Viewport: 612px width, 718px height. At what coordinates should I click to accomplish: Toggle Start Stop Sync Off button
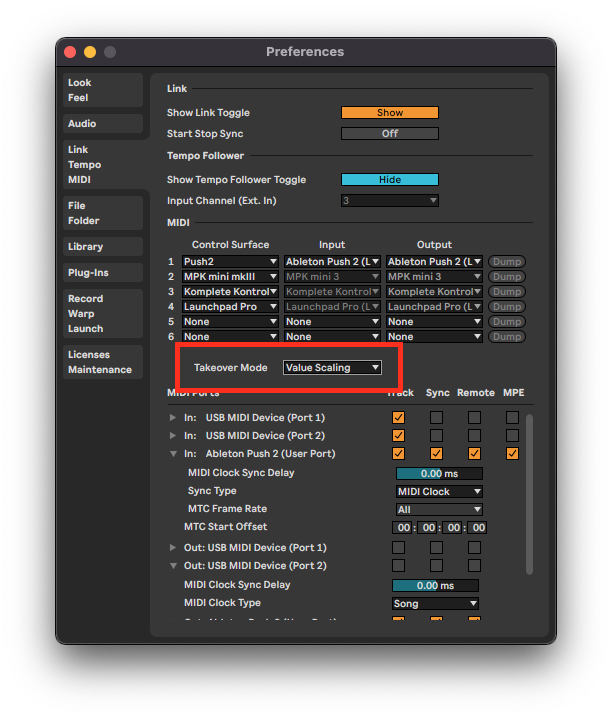pos(389,134)
